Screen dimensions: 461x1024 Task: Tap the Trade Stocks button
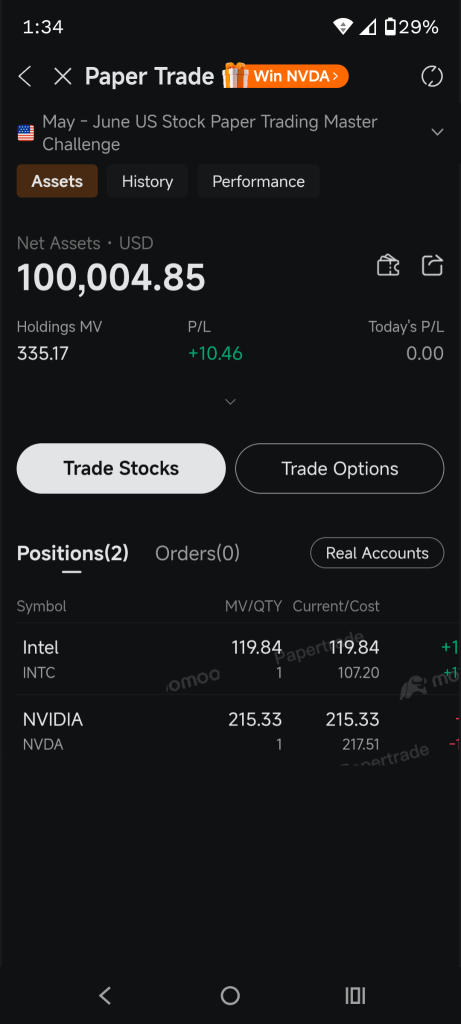coord(121,468)
